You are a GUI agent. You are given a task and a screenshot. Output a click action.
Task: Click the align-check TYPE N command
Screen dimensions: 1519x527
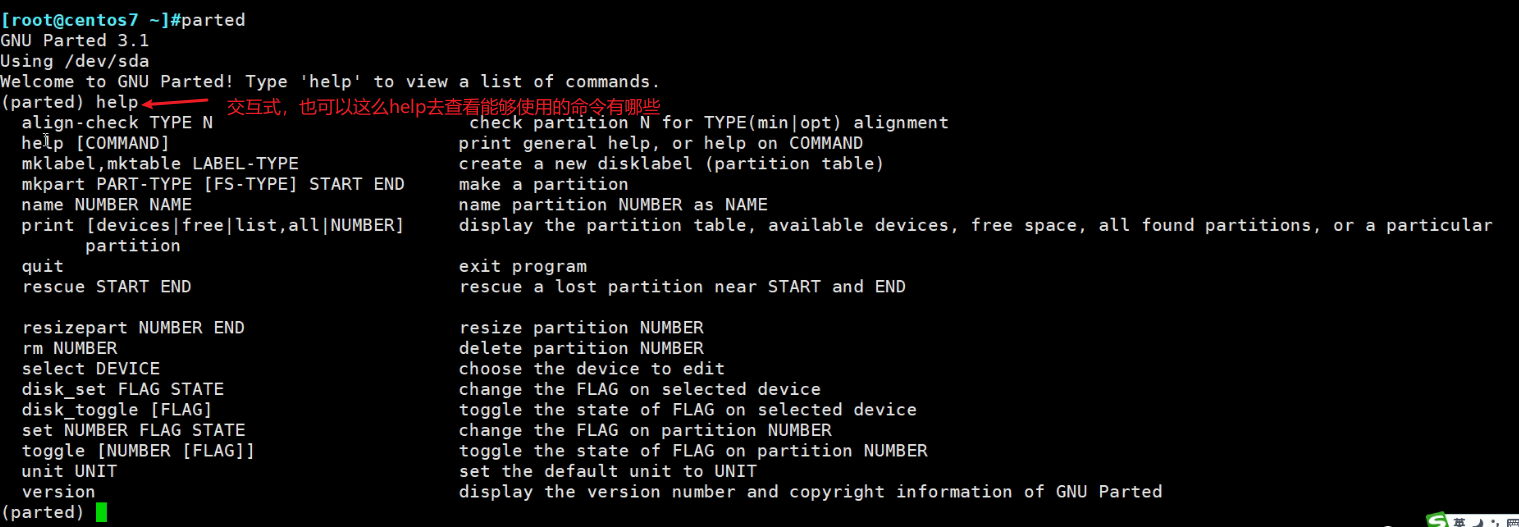pyautogui.click(x=117, y=123)
